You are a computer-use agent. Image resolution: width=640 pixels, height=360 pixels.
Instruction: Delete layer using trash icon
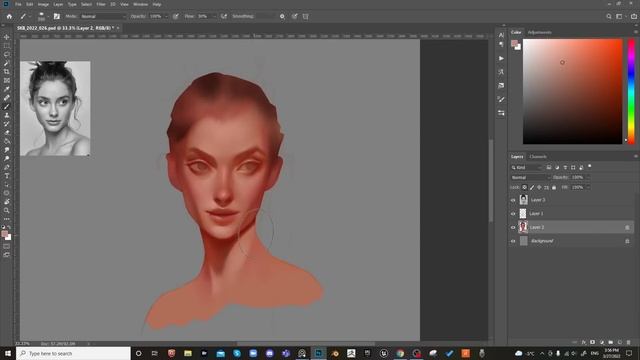coord(629,342)
